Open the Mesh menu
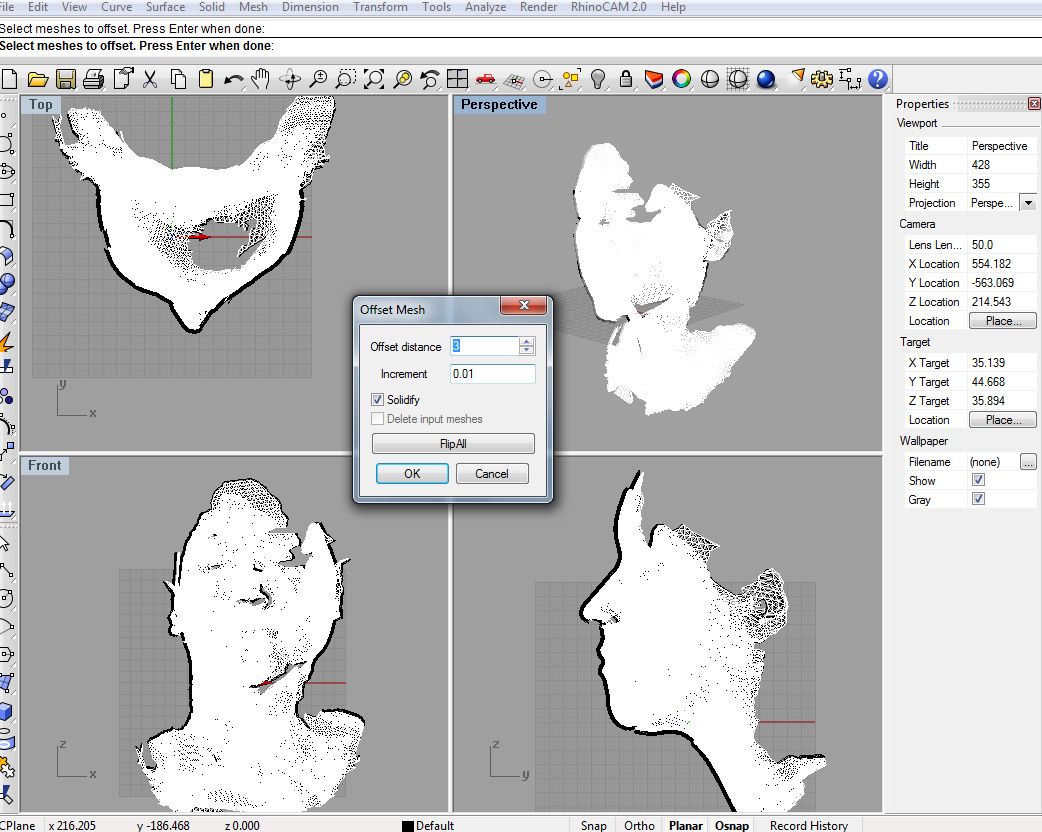The image size is (1042, 832). (253, 7)
